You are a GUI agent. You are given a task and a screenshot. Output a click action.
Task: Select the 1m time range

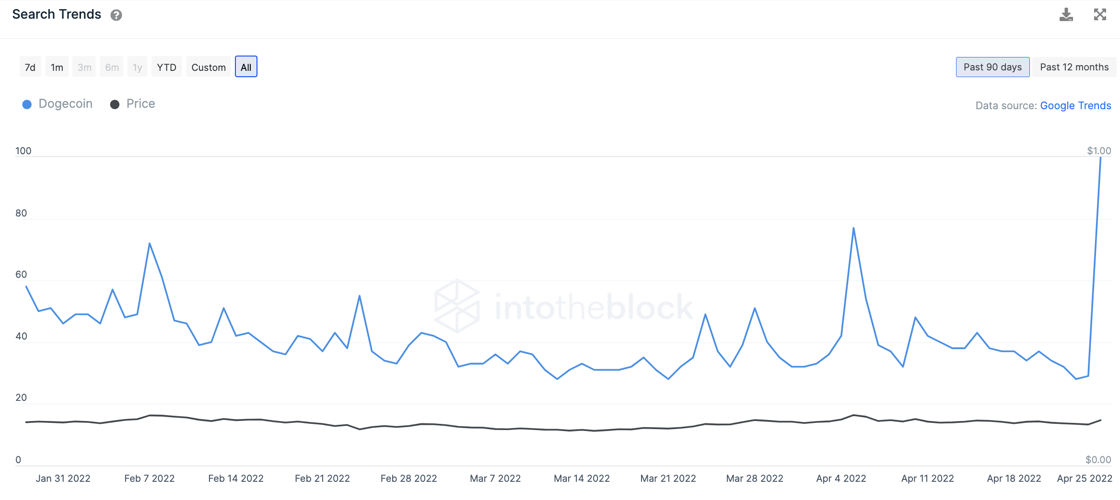pos(57,67)
